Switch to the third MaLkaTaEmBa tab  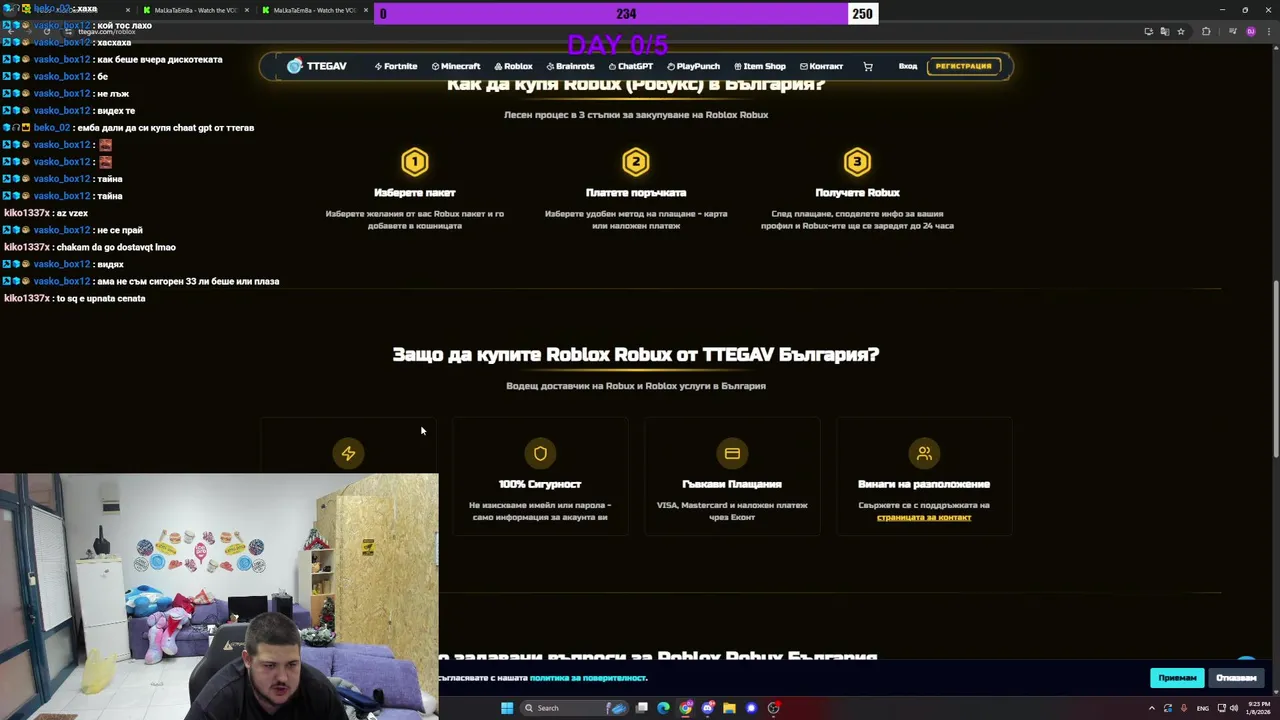point(315,10)
